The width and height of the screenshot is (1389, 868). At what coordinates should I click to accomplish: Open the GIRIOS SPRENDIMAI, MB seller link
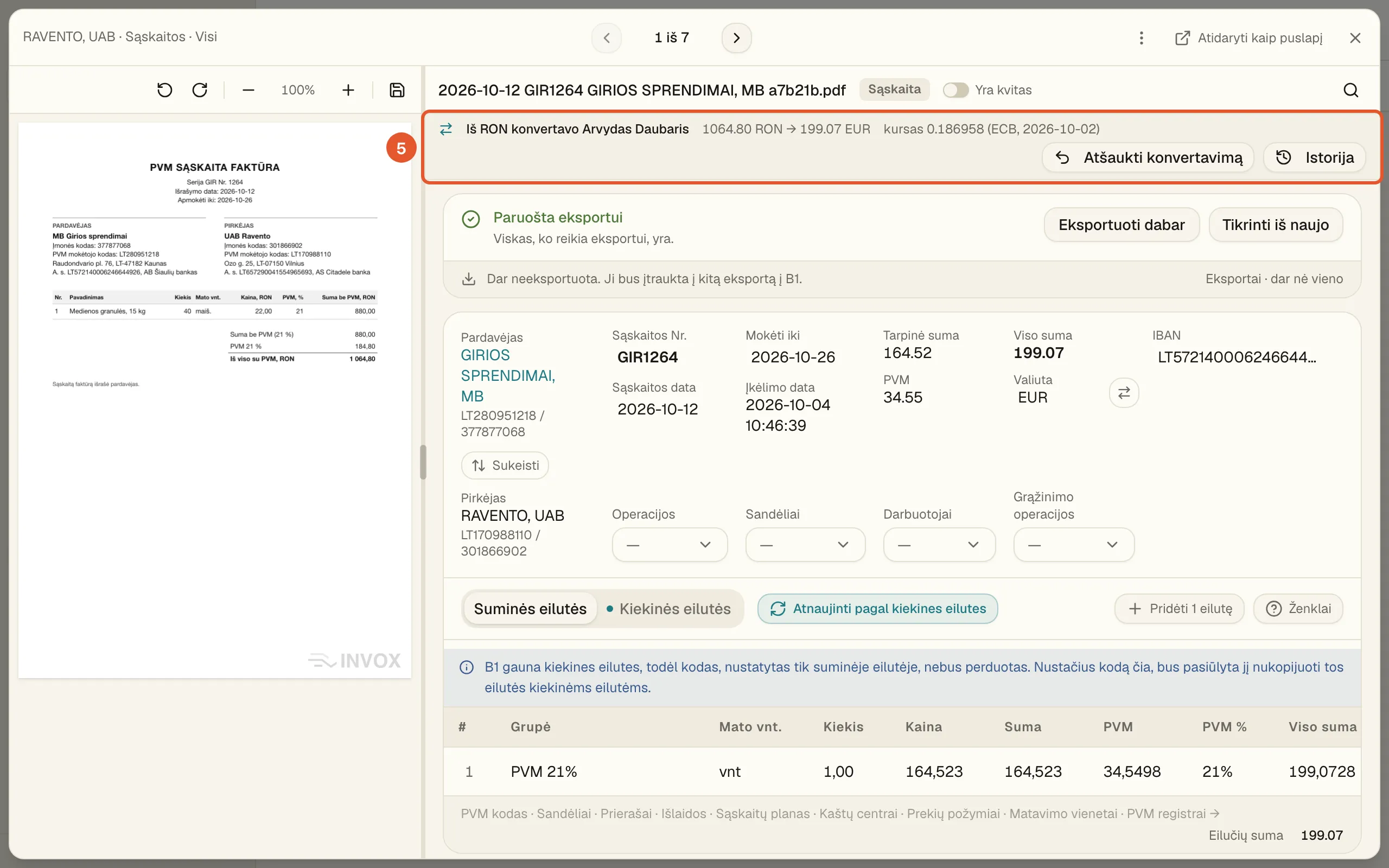(x=508, y=375)
